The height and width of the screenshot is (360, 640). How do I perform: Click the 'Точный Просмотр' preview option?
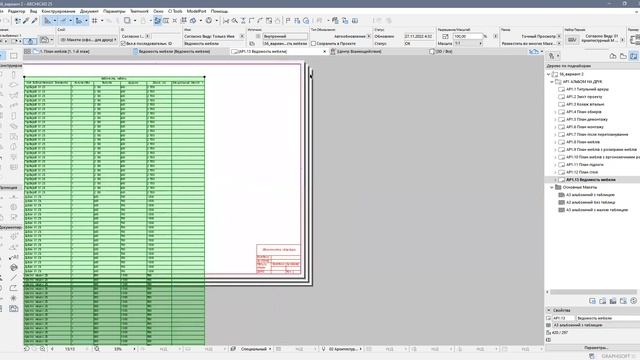(x=538, y=36)
